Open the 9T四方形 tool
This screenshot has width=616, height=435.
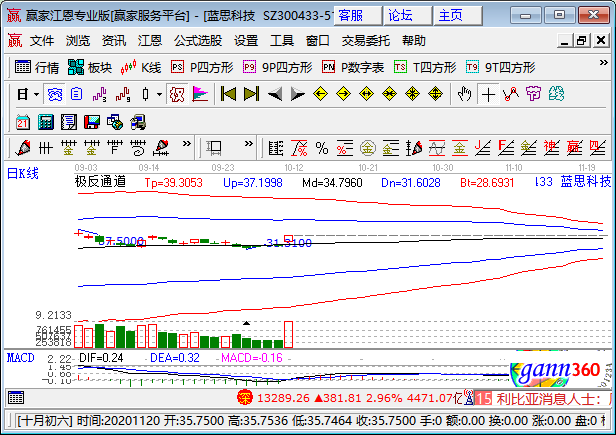(x=500, y=68)
